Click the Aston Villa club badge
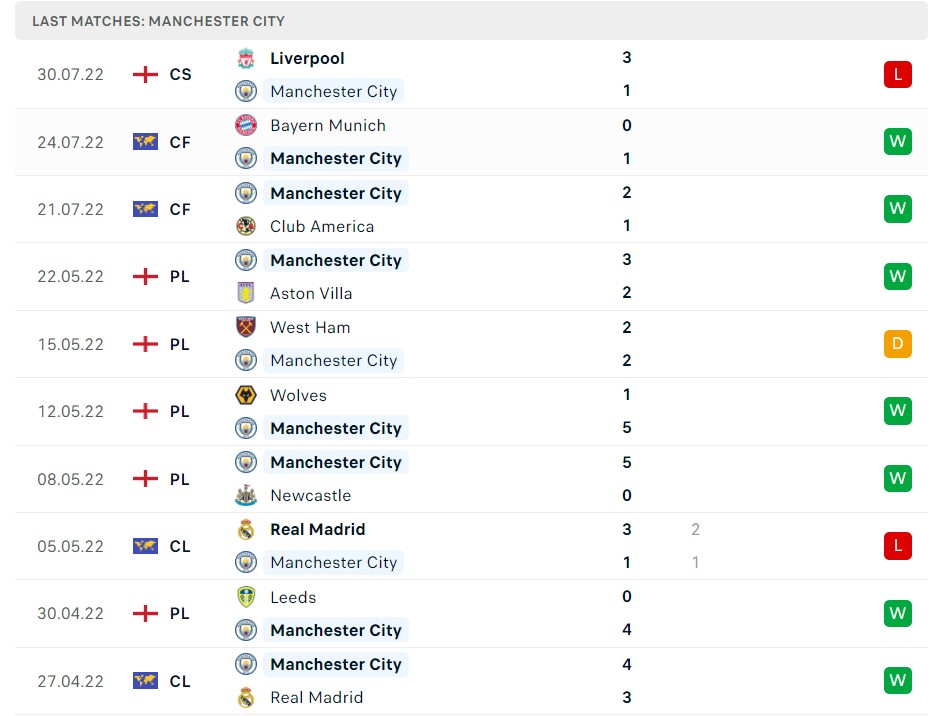This screenshot has width=936, height=716. click(246, 293)
